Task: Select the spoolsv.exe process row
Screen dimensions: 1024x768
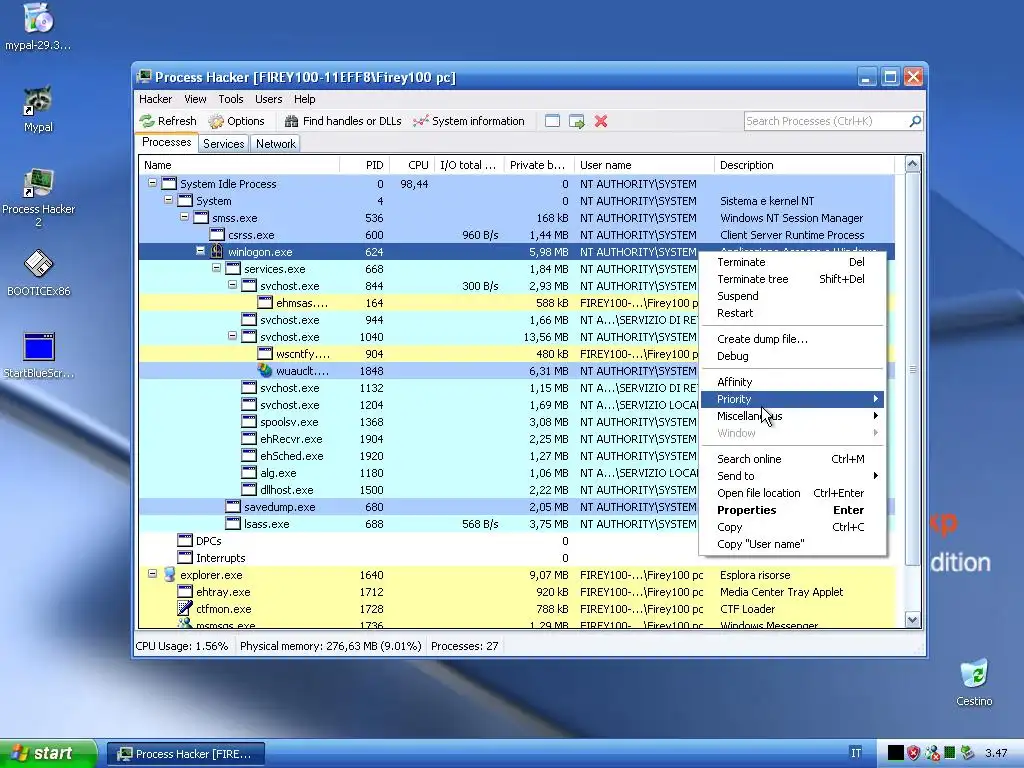Action: (419, 422)
